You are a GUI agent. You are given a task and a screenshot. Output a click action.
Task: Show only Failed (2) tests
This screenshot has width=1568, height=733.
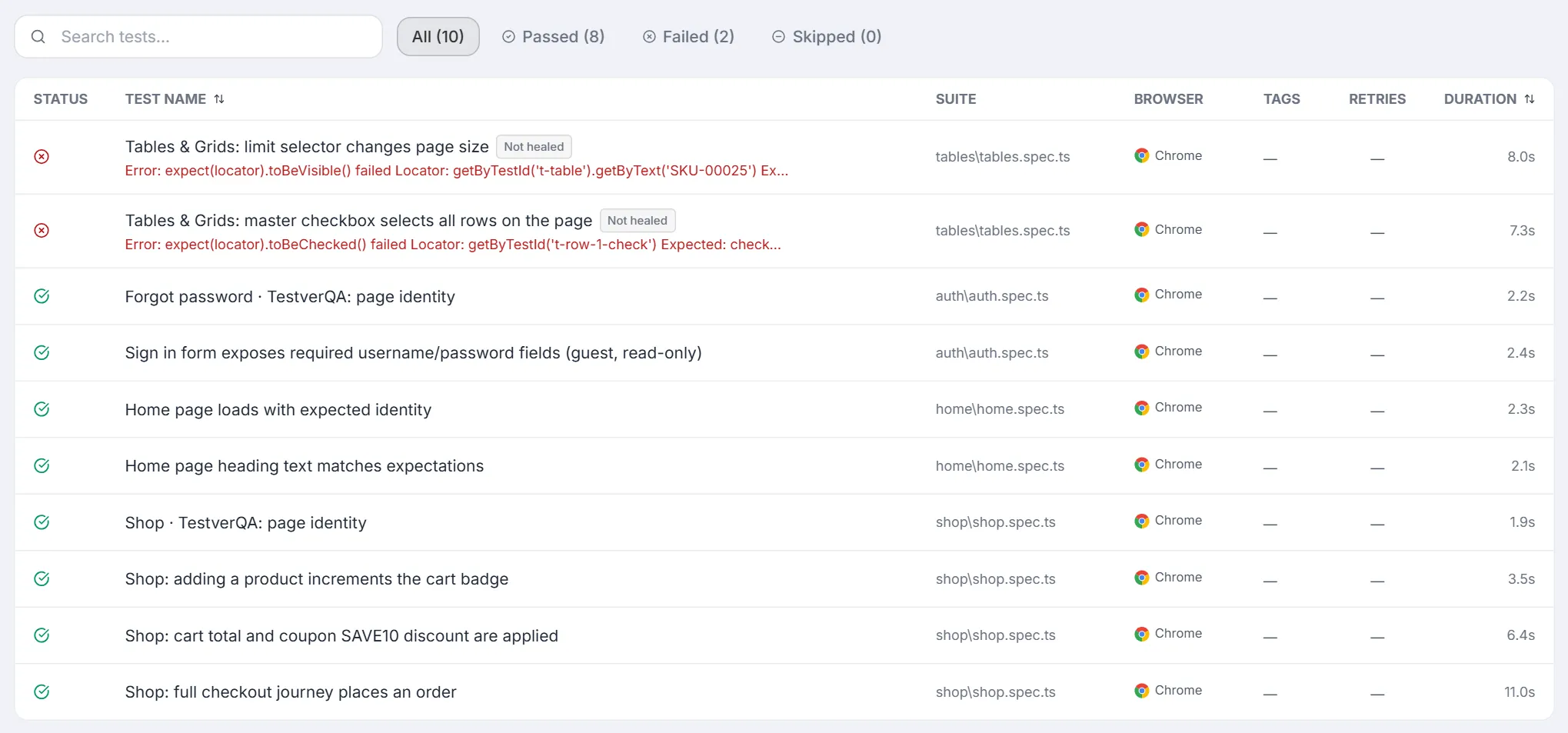689,37
